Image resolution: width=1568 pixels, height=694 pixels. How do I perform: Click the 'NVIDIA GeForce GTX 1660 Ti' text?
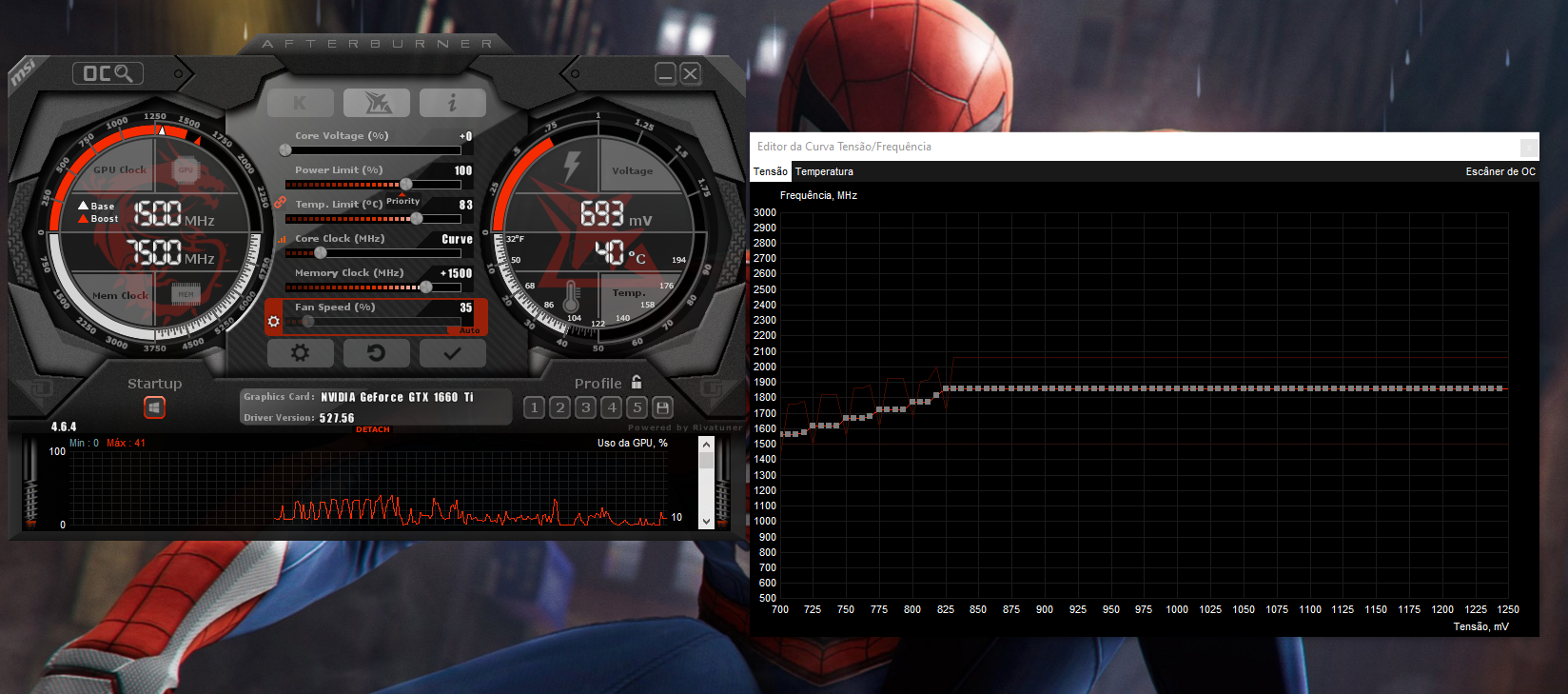click(397, 397)
